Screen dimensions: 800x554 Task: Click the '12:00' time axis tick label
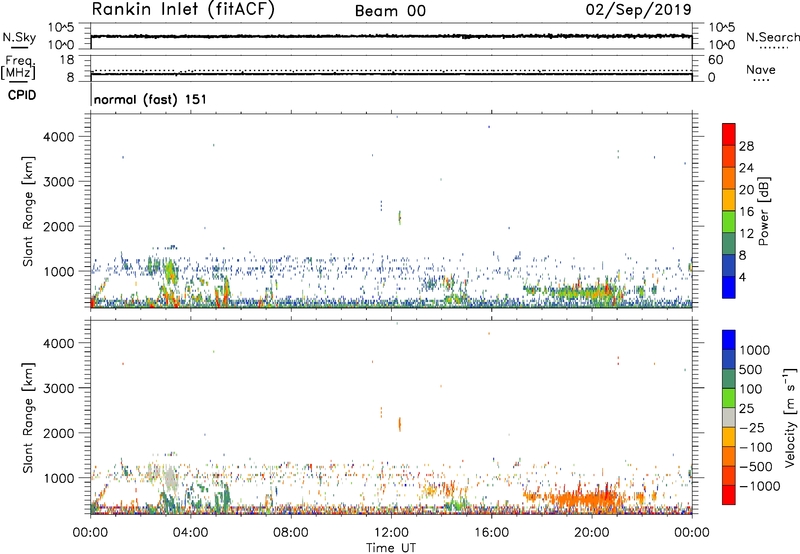(x=391, y=533)
